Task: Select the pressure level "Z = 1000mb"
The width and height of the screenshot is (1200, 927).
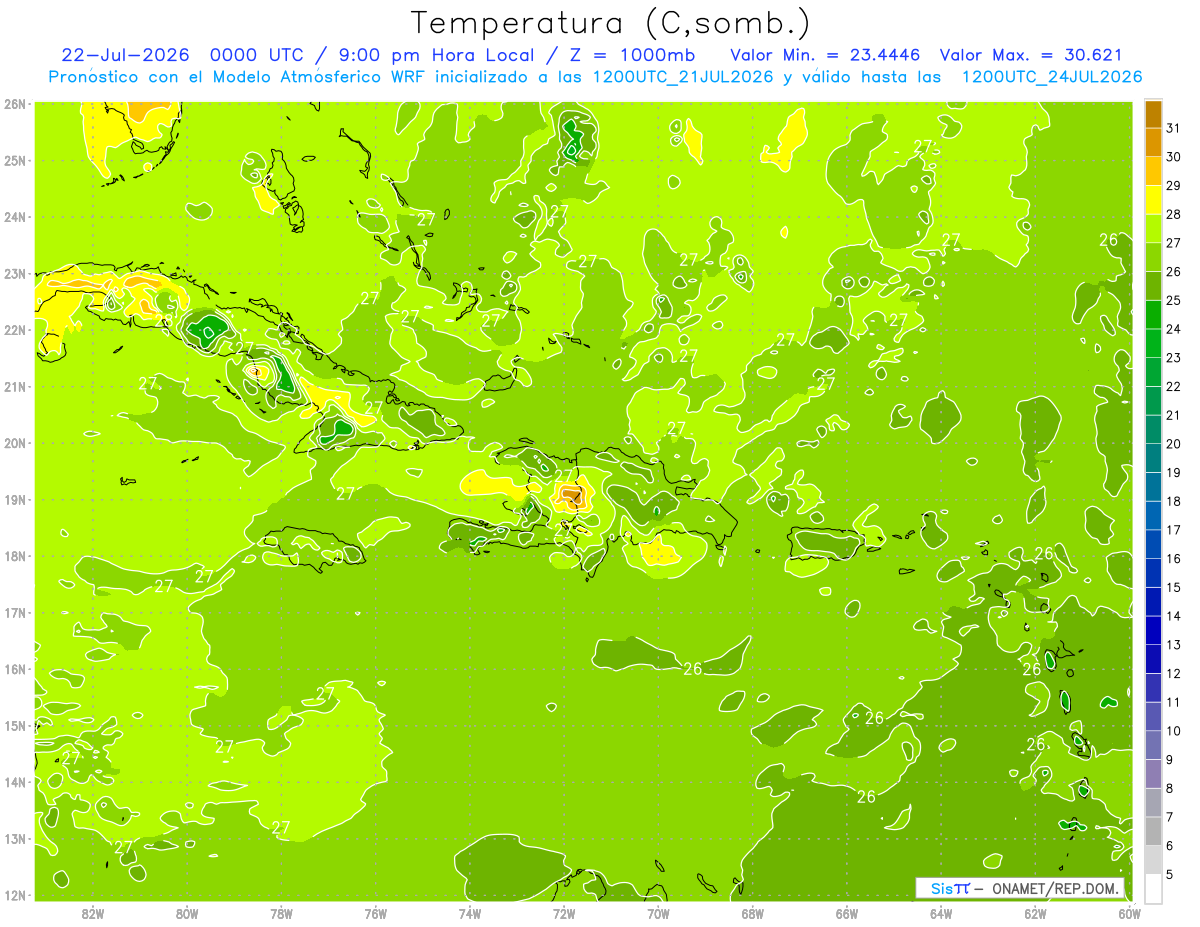Action: (x=632, y=55)
